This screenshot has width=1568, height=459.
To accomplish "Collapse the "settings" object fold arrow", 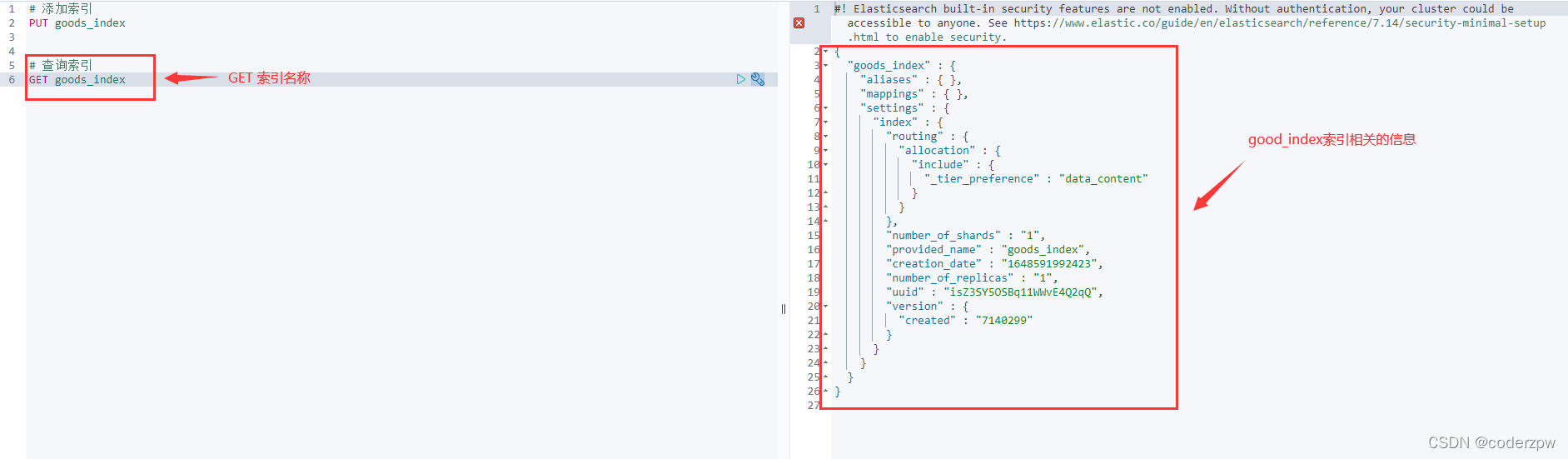I will (826, 108).
